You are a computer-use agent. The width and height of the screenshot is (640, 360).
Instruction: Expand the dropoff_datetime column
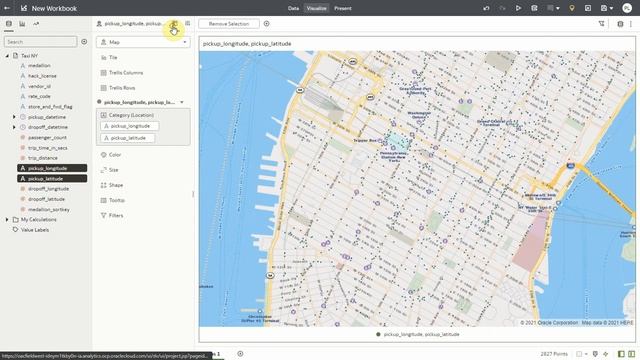click(x=14, y=127)
